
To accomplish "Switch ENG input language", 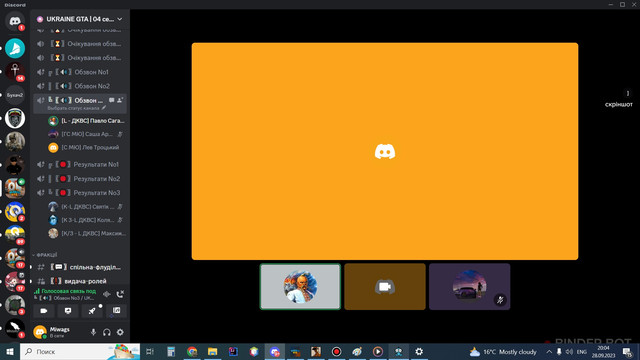I will pos(582,351).
